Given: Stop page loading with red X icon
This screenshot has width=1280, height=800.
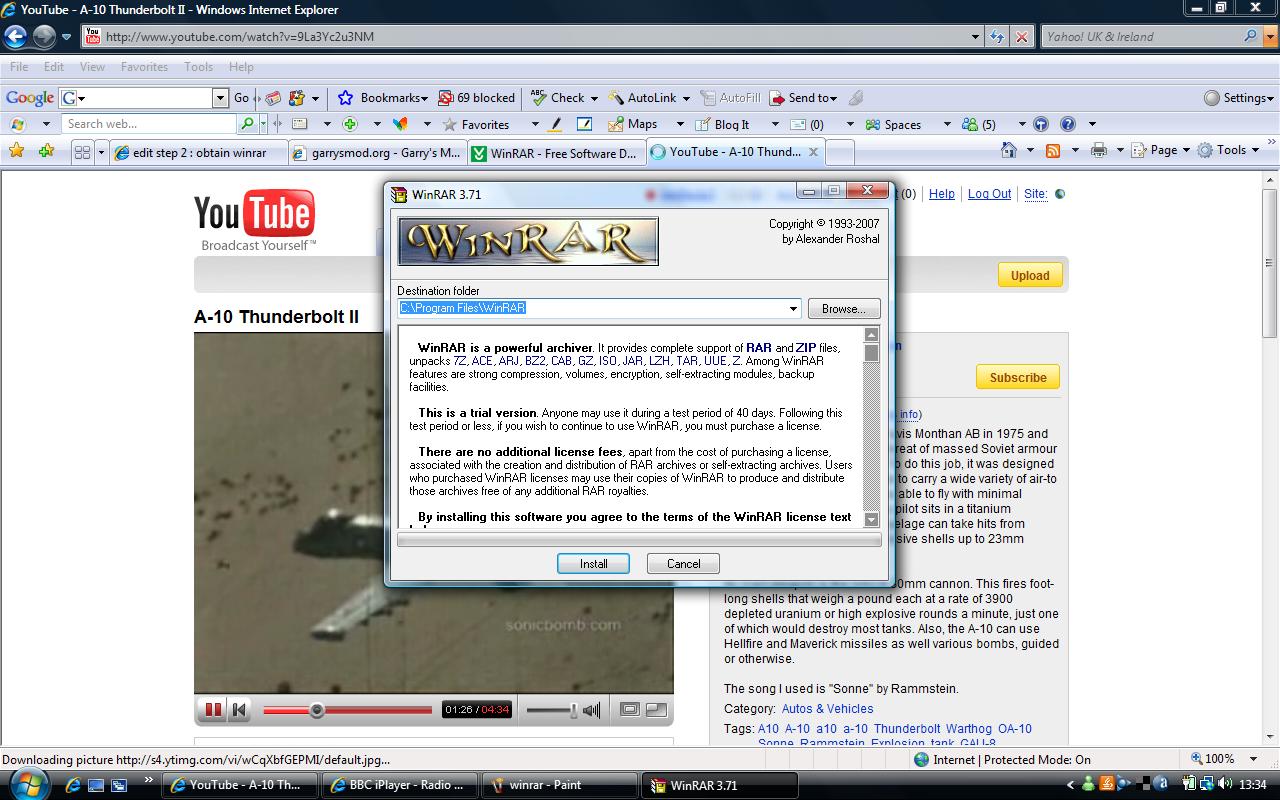Looking at the screenshot, I should coord(1021,37).
